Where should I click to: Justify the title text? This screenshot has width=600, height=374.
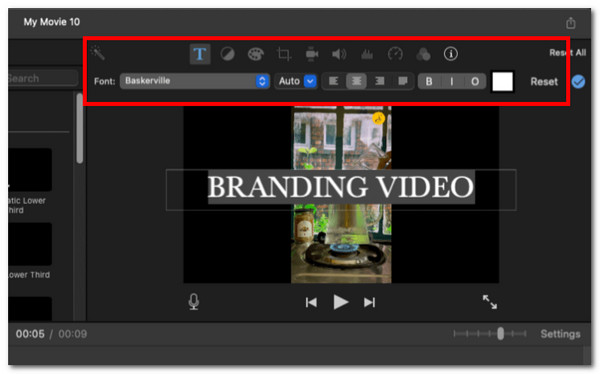[x=402, y=81]
